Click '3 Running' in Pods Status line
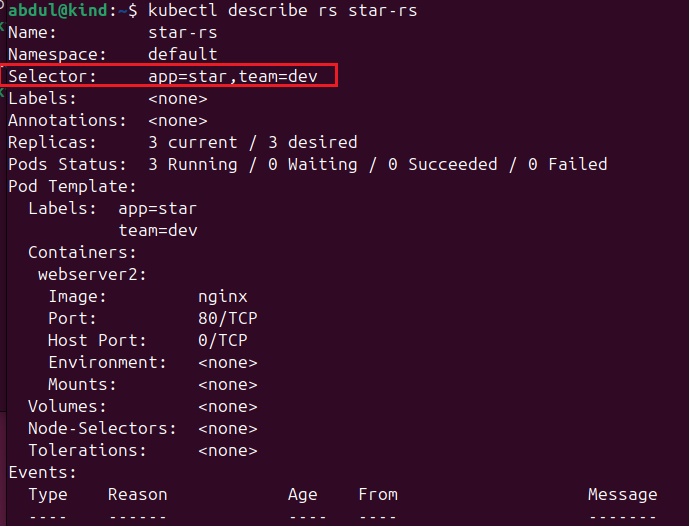Image resolution: width=690 pixels, height=527 pixels. (192, 164)
